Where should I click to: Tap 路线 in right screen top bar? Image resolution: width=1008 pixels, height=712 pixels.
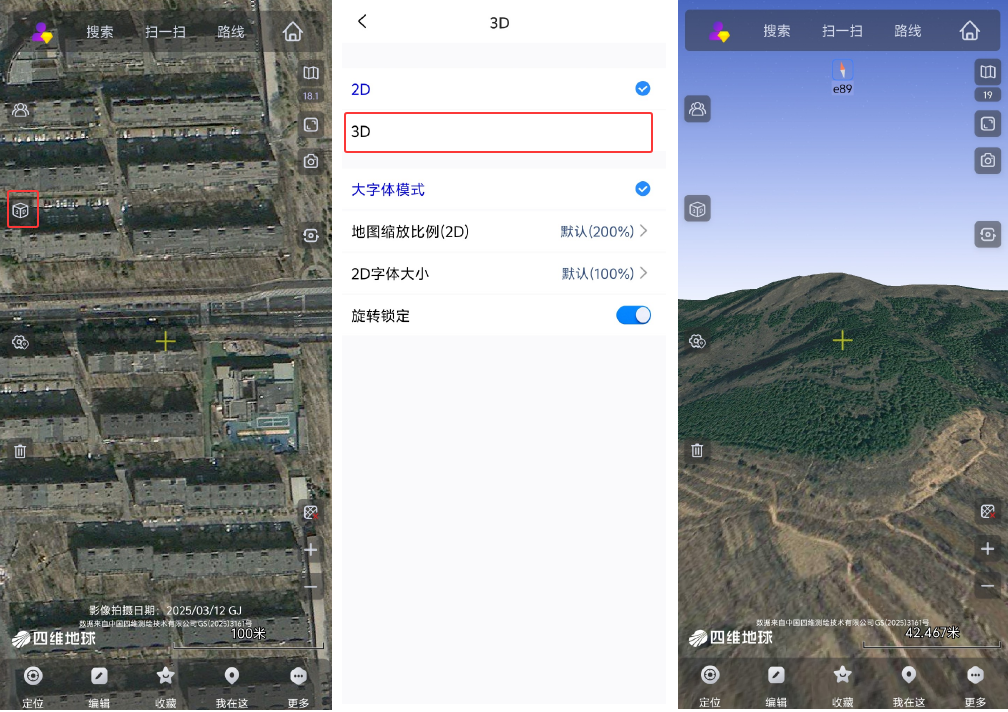(908, 31)
